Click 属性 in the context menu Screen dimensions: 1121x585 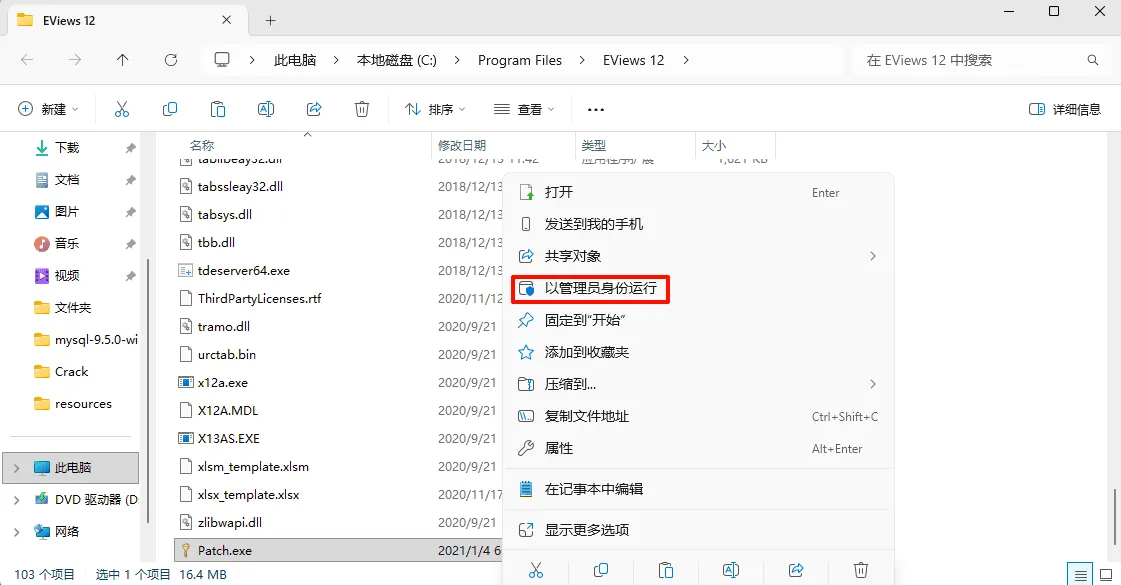click(698, 448)
